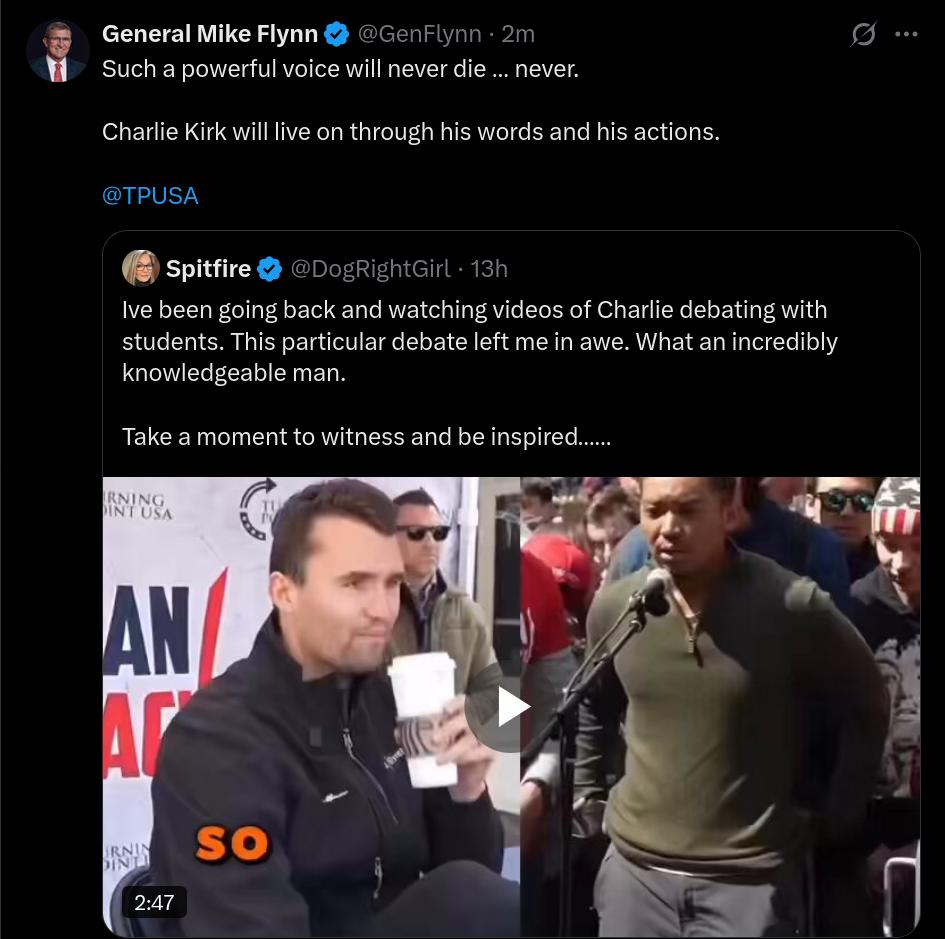The height and width of the screenshot is (939, 945).
Task: Click the left half of the video thumbnail
Action: click(x=312, y=706)
